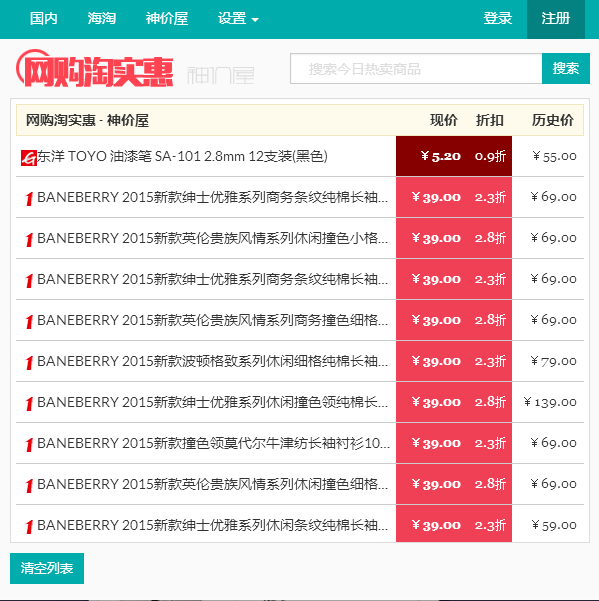Open BANEBERRY 撞色领莫代尔牛津纺长袖衬衫 item
Viewport: 599px width, 601px height.
[213, 443]
